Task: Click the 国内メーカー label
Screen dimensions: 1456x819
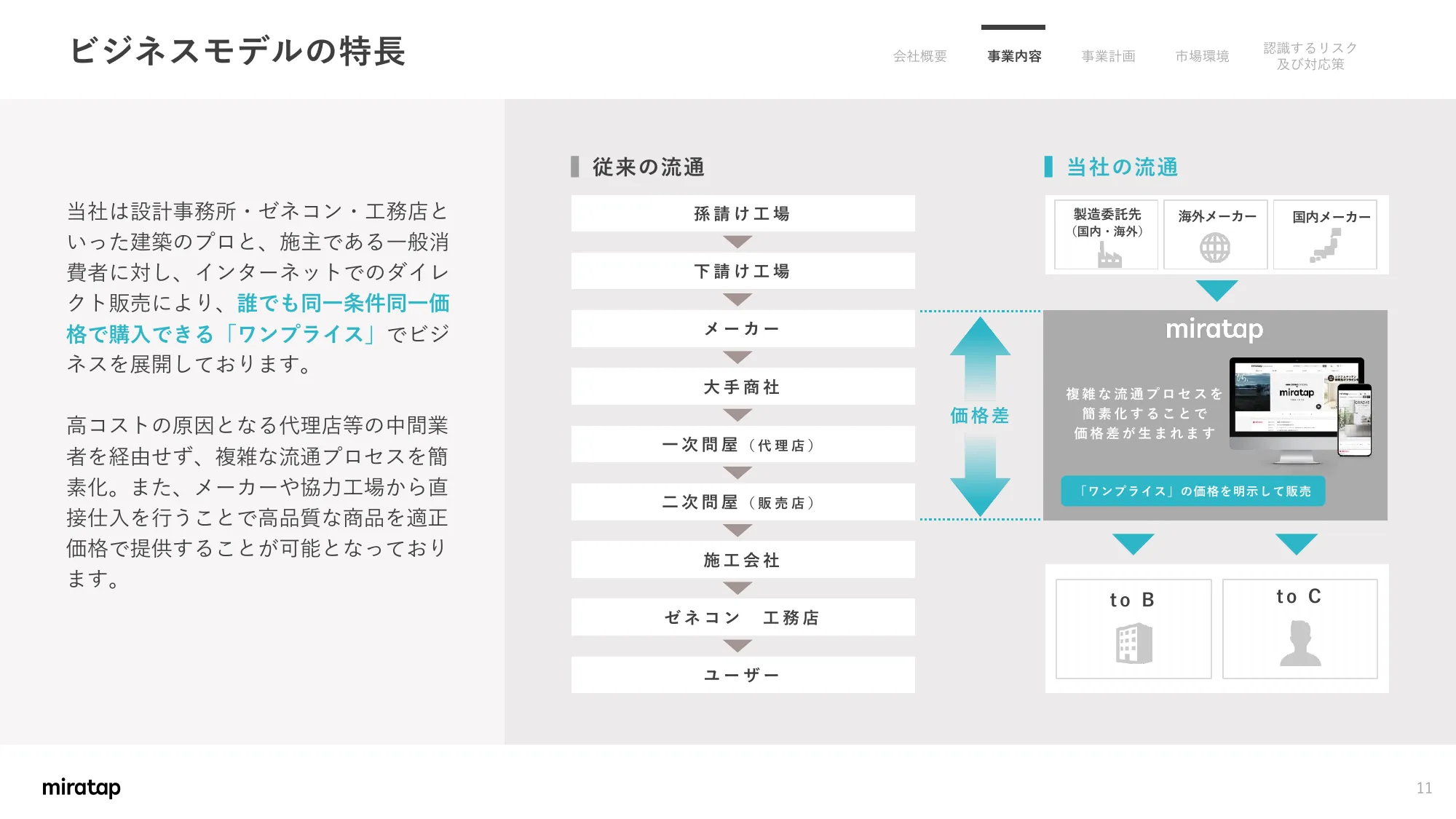Action: coord(1332,217)
